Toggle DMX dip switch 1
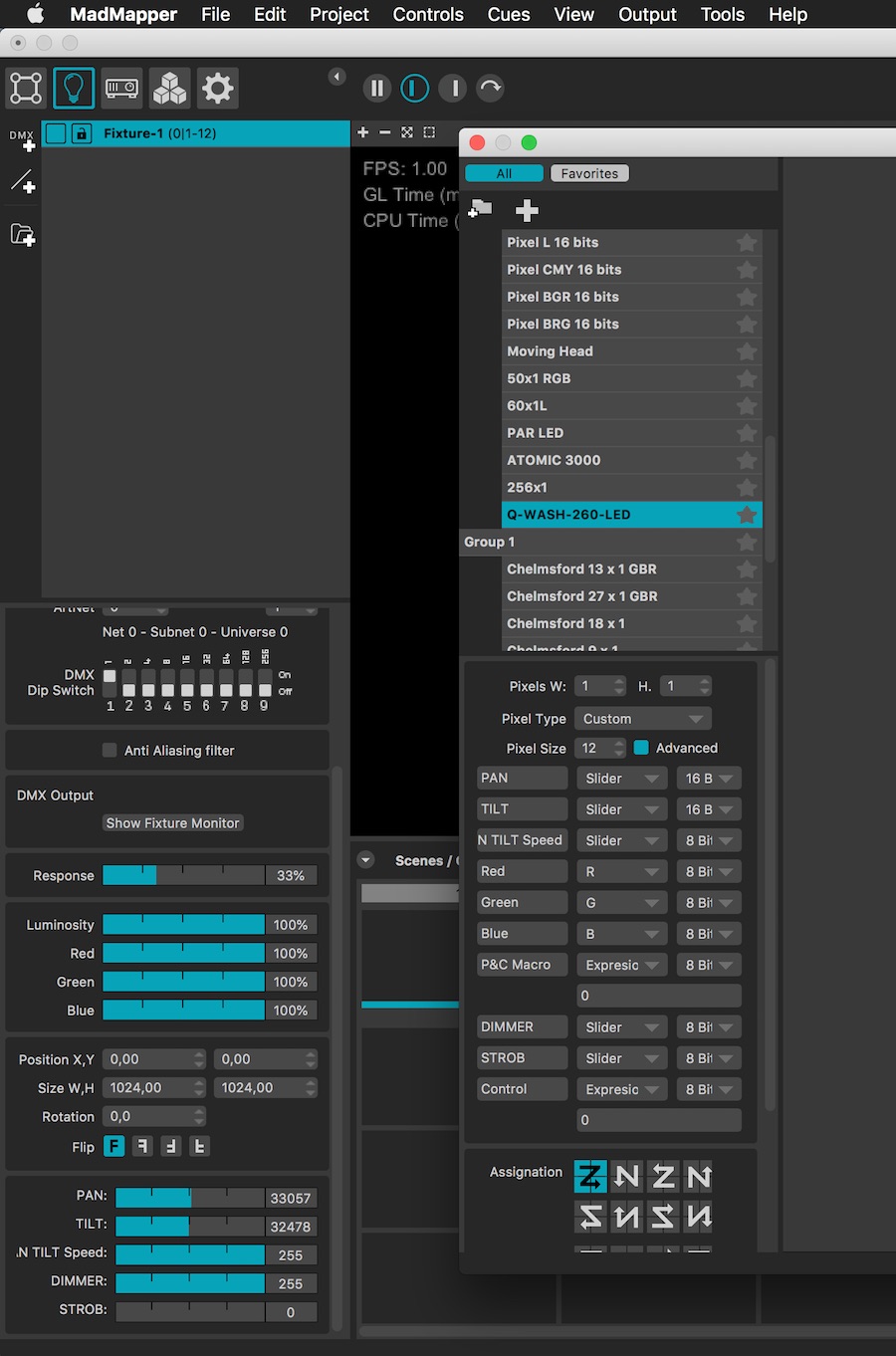Screen dimensions: 896x1356 [x=110, y=683]
